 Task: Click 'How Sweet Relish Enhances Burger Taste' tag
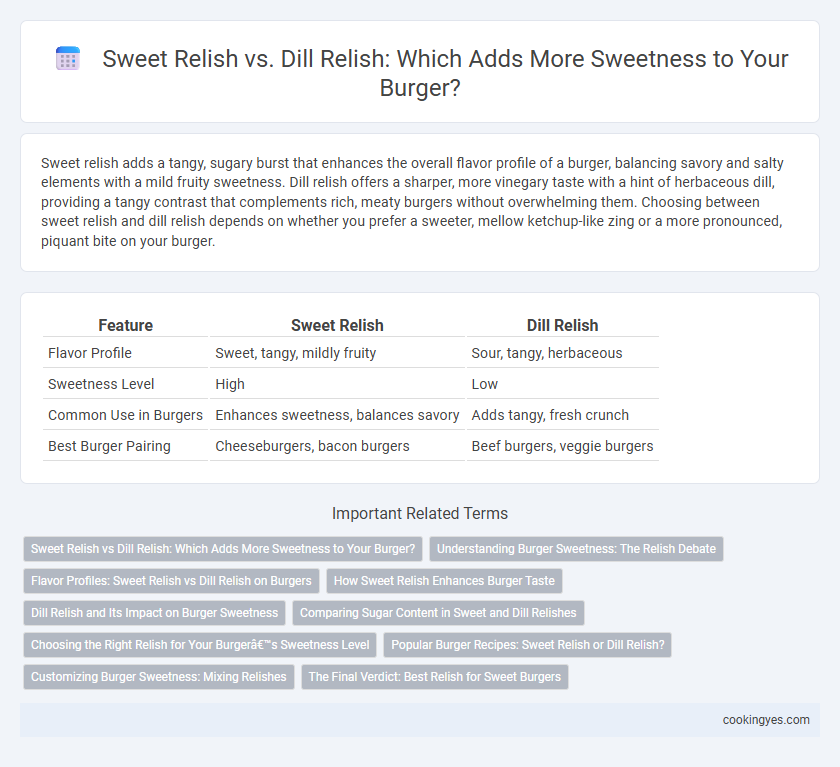(x=444, y=581)
